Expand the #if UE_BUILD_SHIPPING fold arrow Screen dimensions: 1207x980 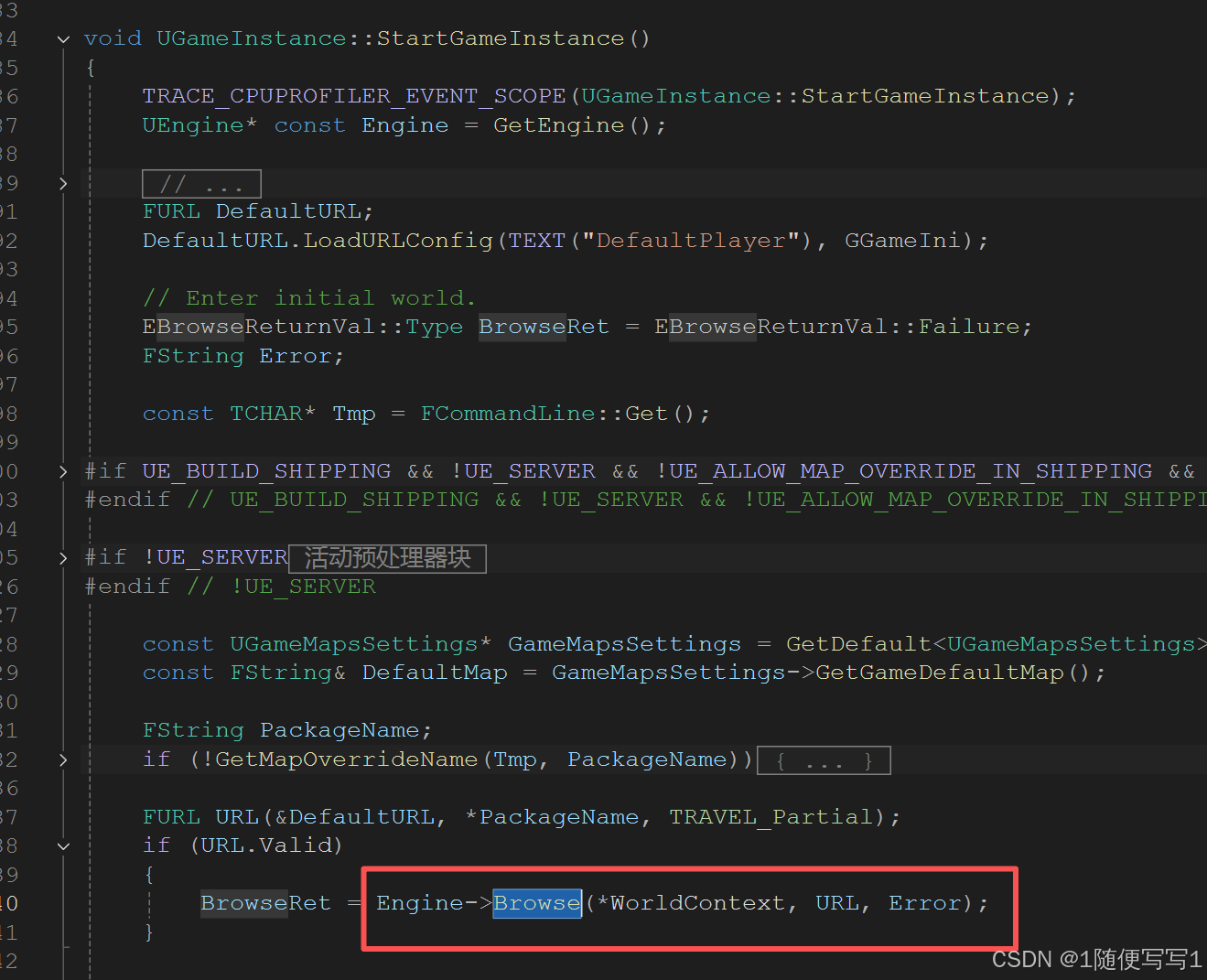tap(63, 471)
